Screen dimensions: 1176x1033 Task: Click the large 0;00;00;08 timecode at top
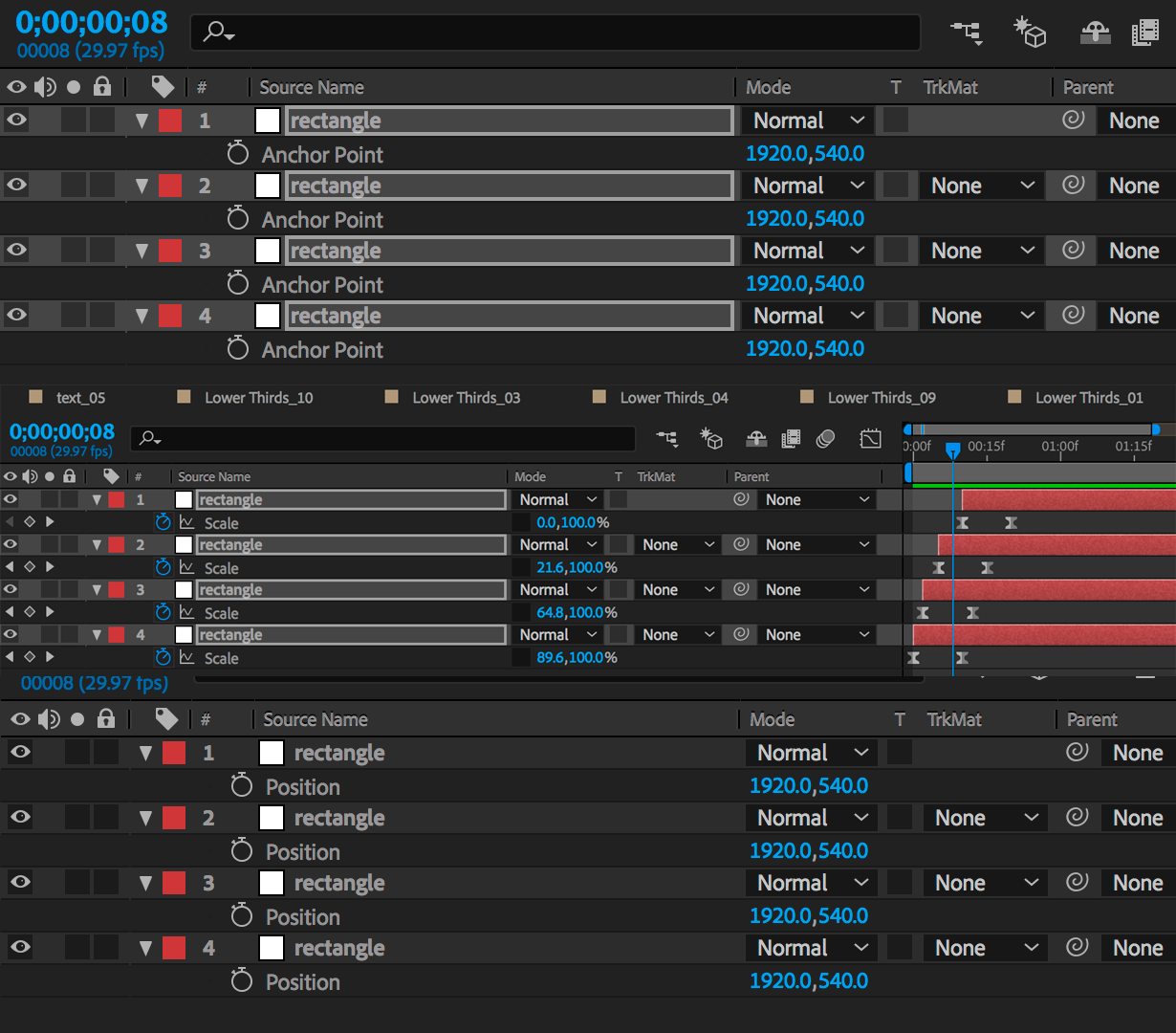[92, 22]
